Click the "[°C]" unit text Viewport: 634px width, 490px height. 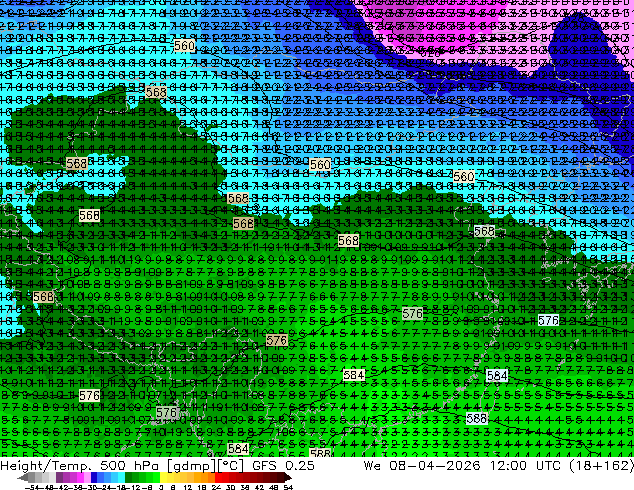point(229,466)
